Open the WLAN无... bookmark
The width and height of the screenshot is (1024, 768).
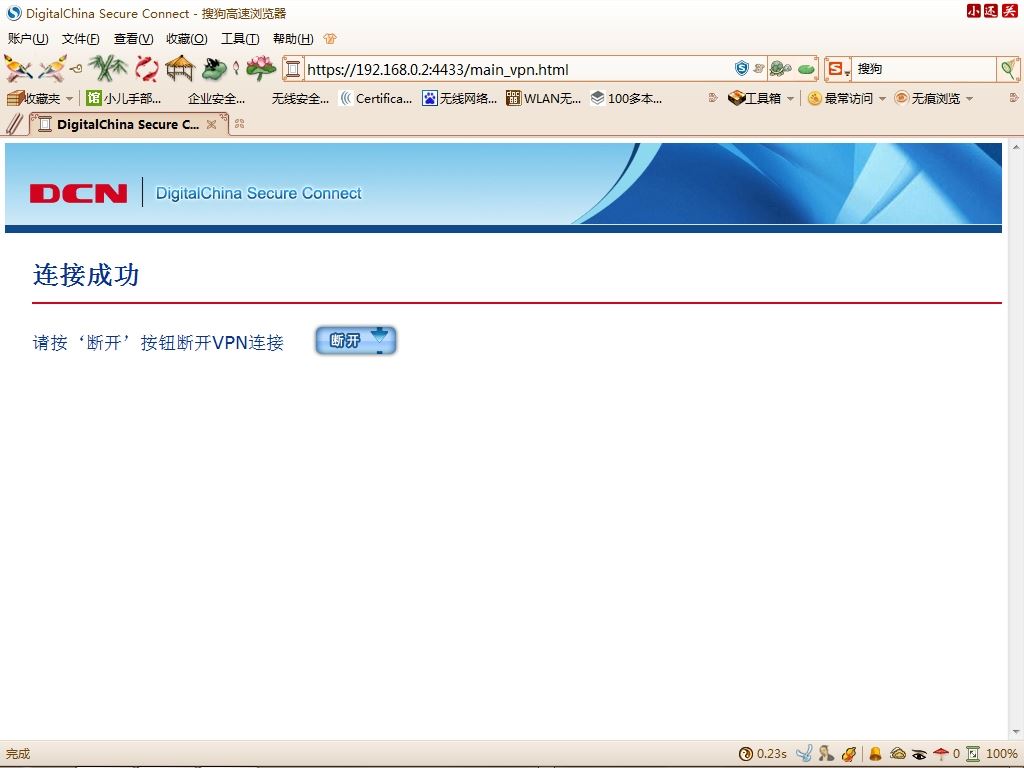coord(543,99)
